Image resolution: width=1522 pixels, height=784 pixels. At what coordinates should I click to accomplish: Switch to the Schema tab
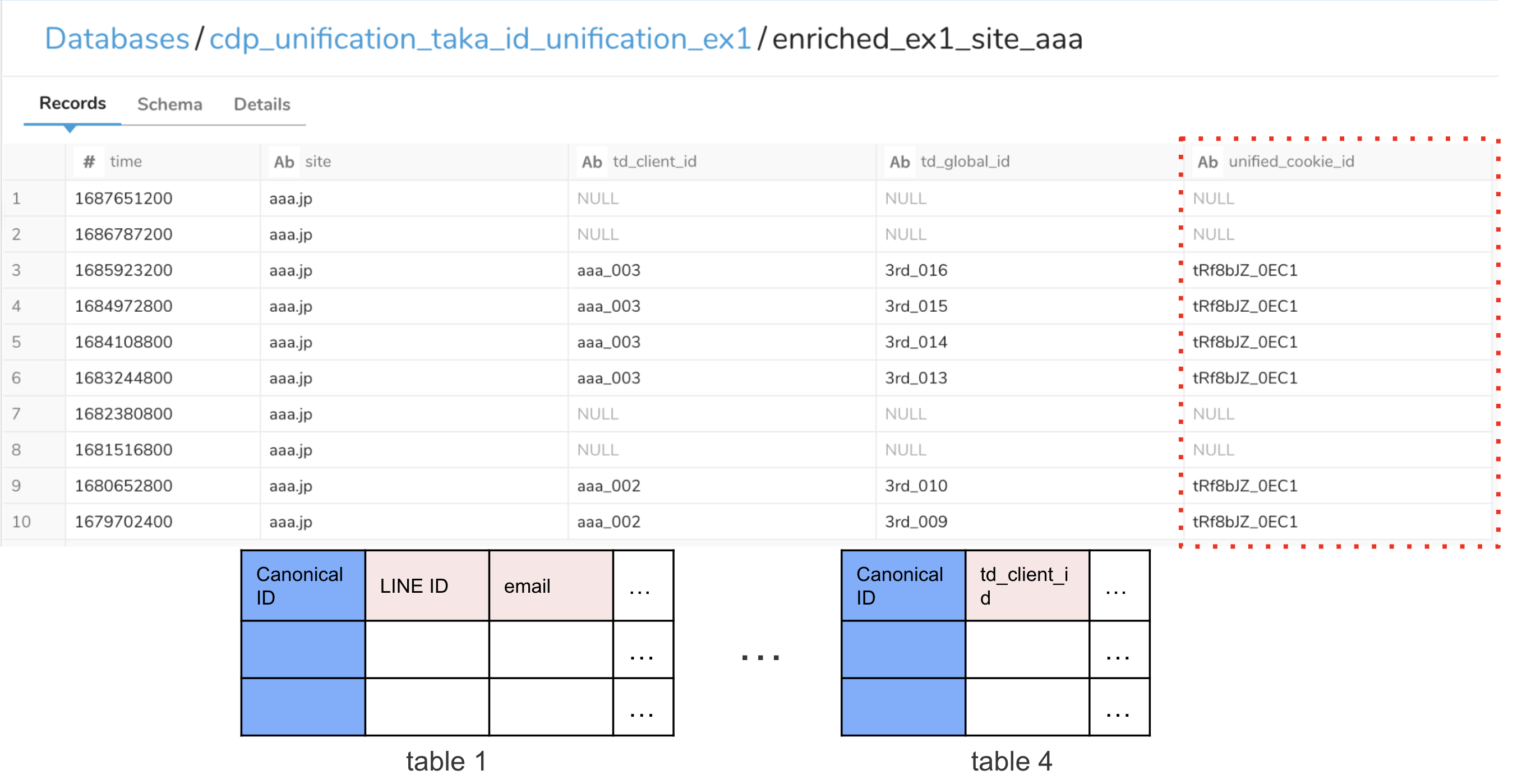[169, 104]
